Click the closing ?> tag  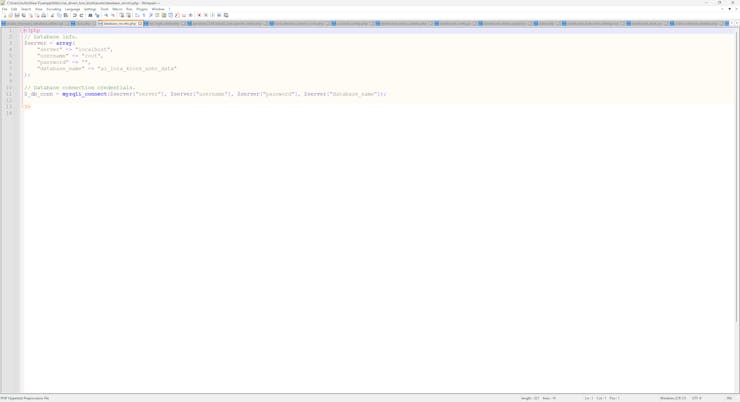click(x=27, y=107)
